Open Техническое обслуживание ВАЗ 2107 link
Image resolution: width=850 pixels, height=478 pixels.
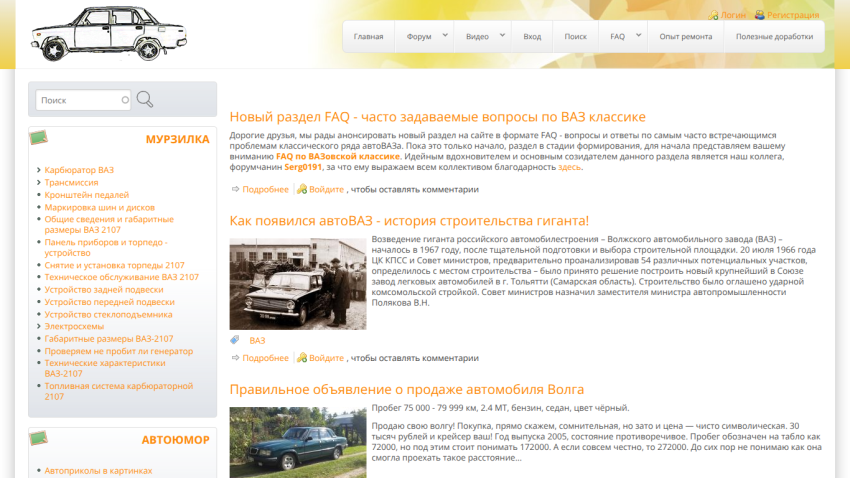pyautogui.click(x=121, y=277)
